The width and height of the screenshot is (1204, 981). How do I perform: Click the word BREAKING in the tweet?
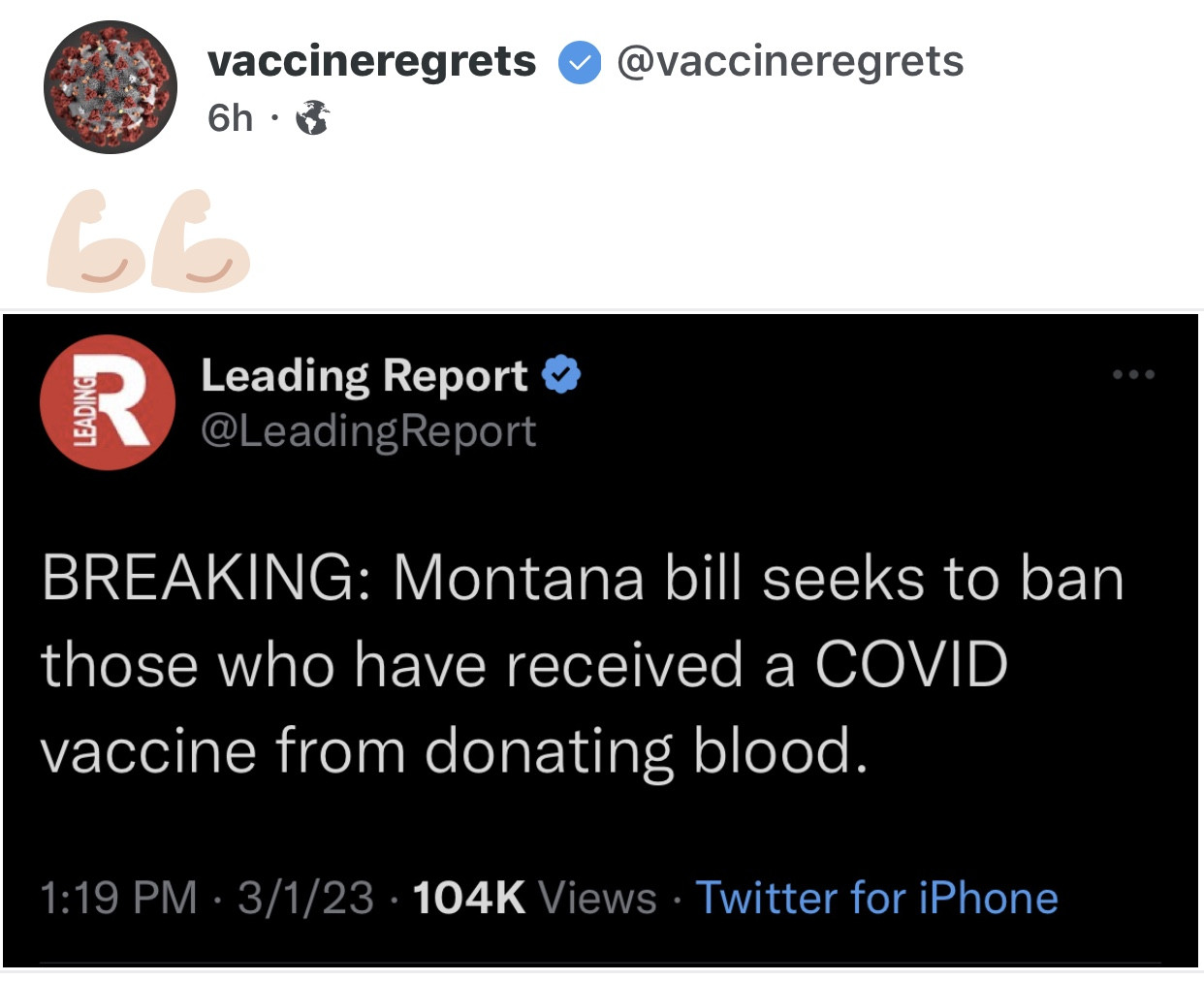pyautogui.click(x=199, y=579)
